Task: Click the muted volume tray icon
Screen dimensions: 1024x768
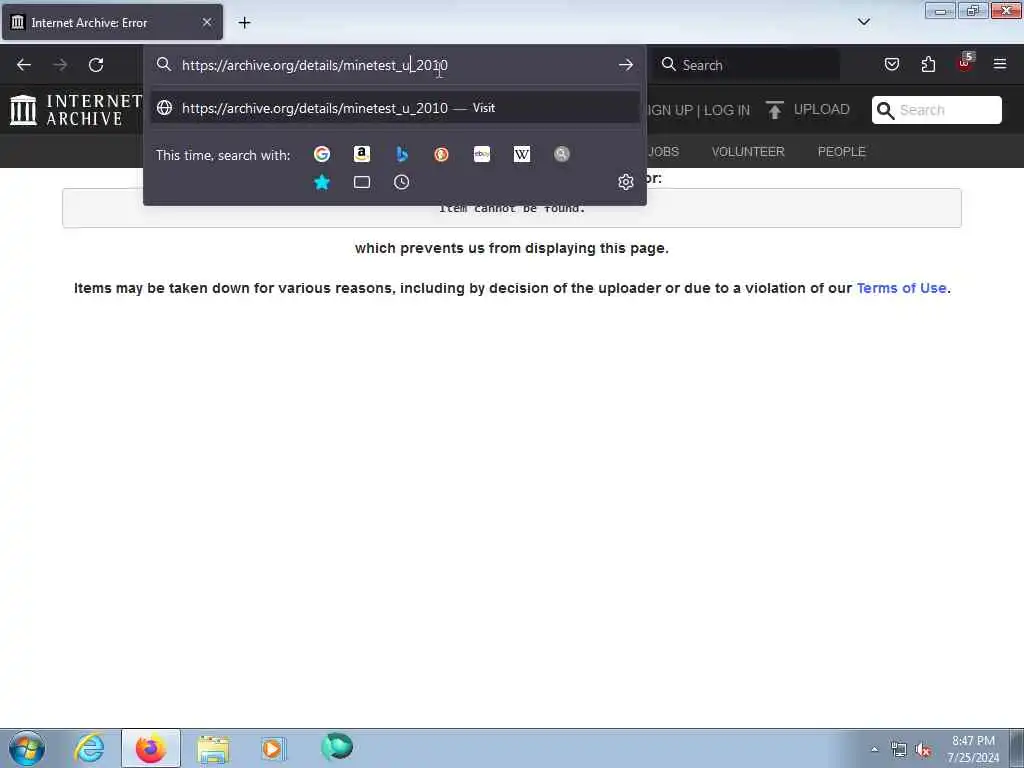Action: (923, 750)
